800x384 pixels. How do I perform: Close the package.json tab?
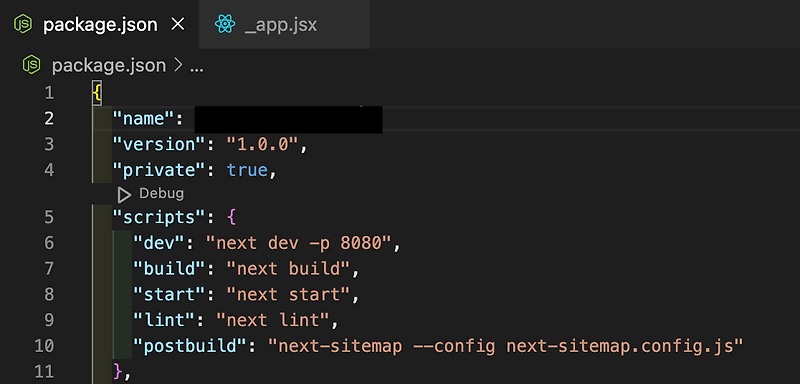tap(178, 24)
